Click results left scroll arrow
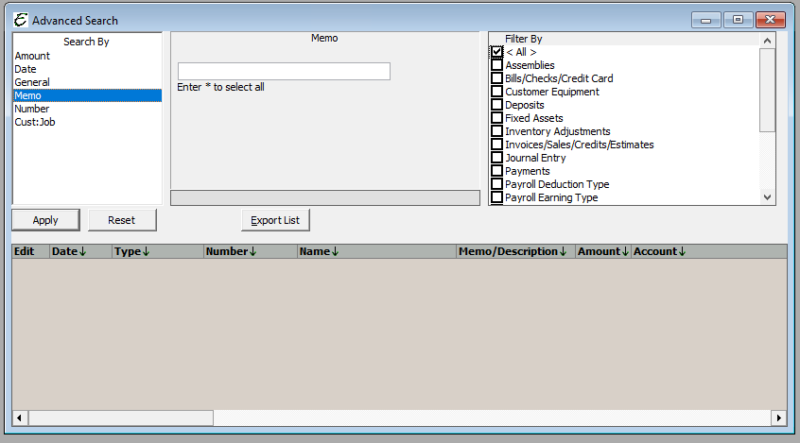The width and height of the screenshot is (800, 443). tap(18, 417)
